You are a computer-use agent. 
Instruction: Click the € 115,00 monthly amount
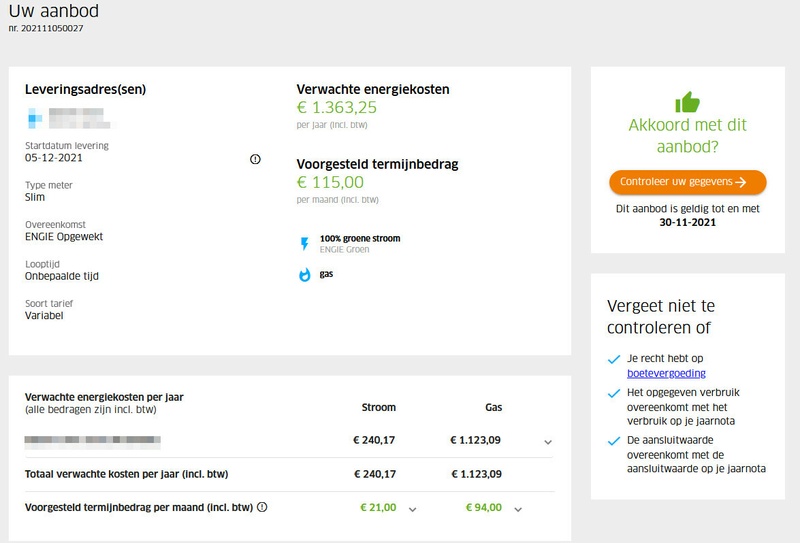[330, 183]
